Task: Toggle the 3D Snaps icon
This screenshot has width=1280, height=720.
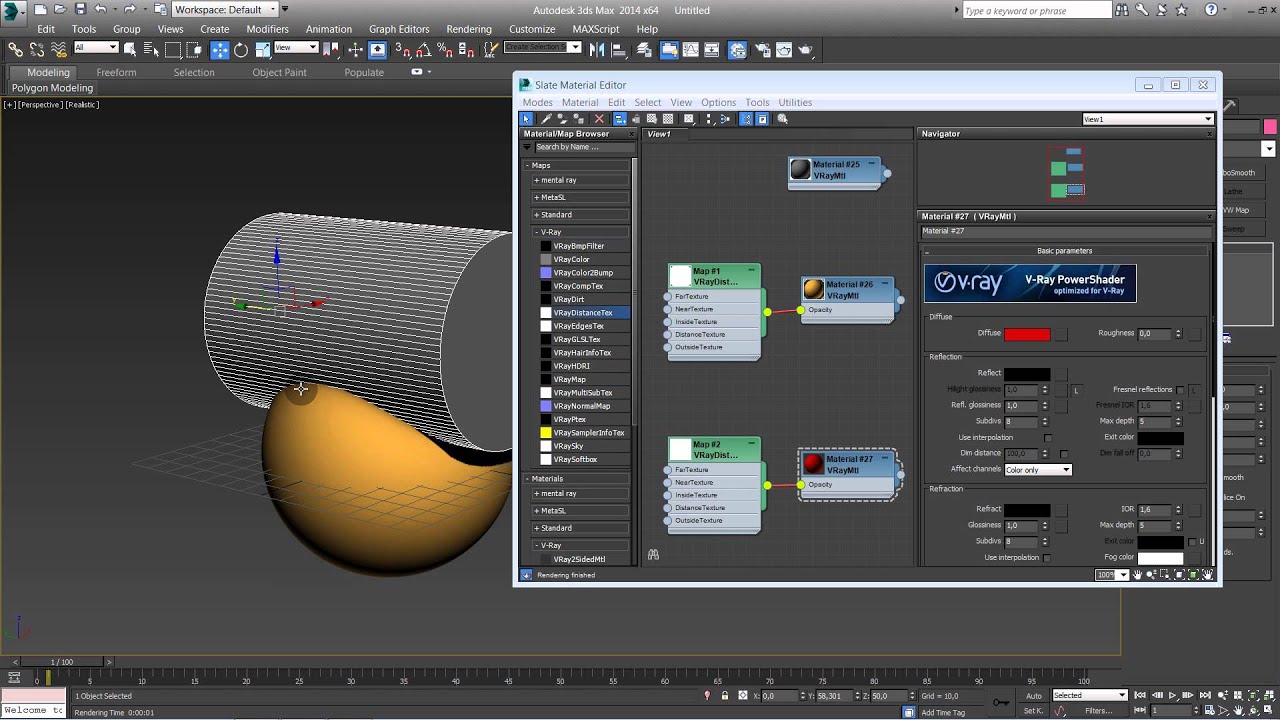Action: pos(403,49)
